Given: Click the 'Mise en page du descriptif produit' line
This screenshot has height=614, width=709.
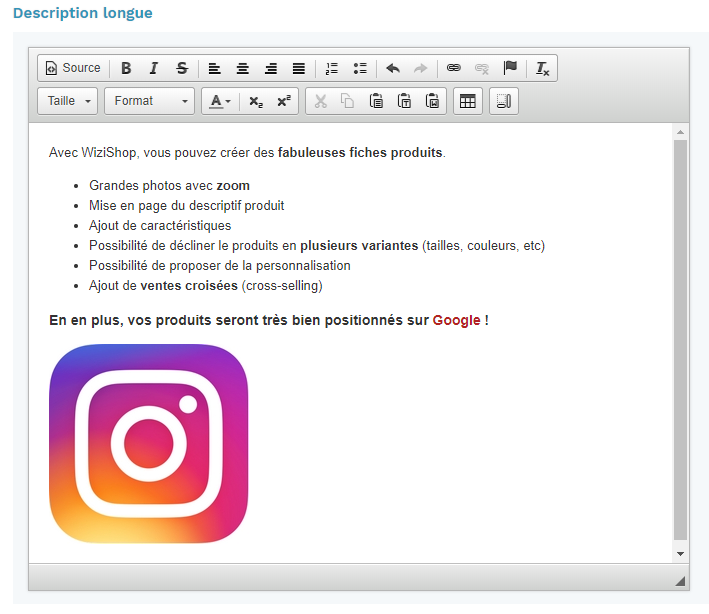Looking at the screenshot, I should click(x=186, y=205).
